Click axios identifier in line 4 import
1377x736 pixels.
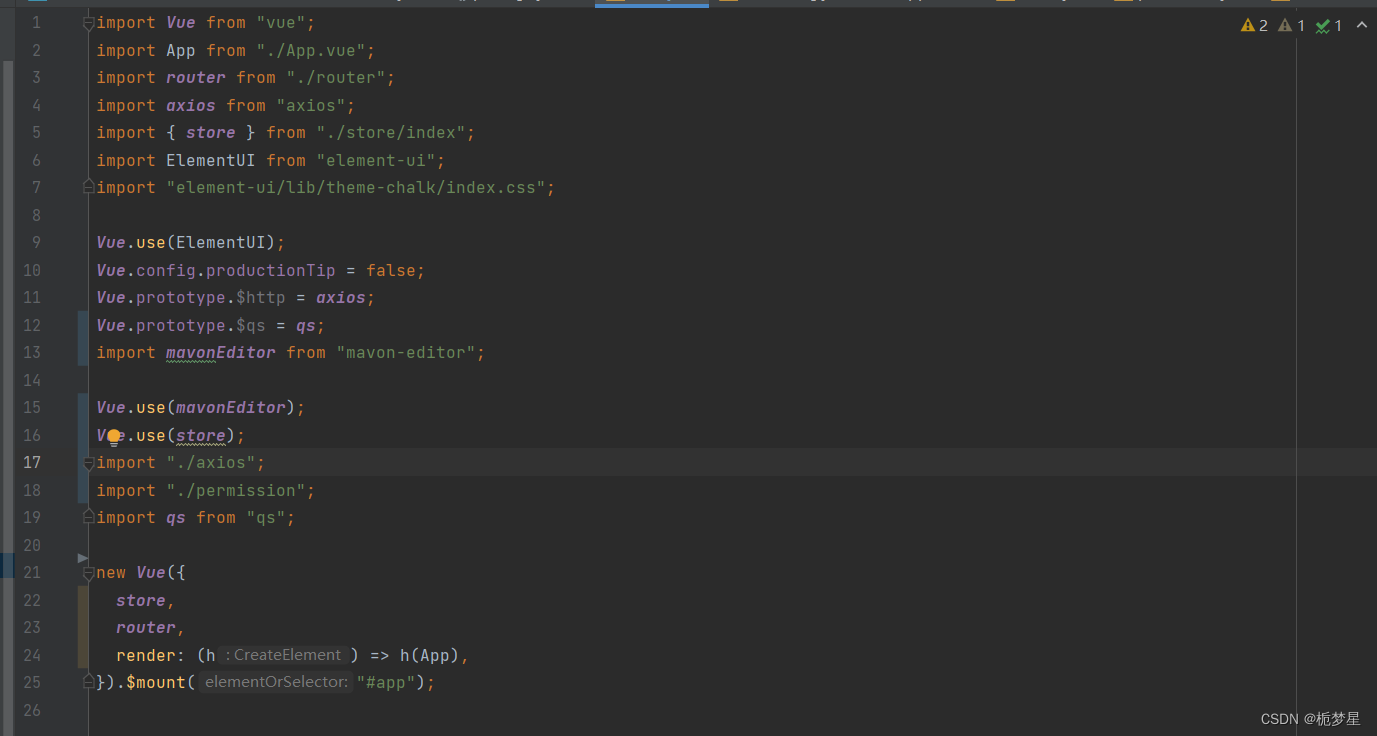click(191, 105)
